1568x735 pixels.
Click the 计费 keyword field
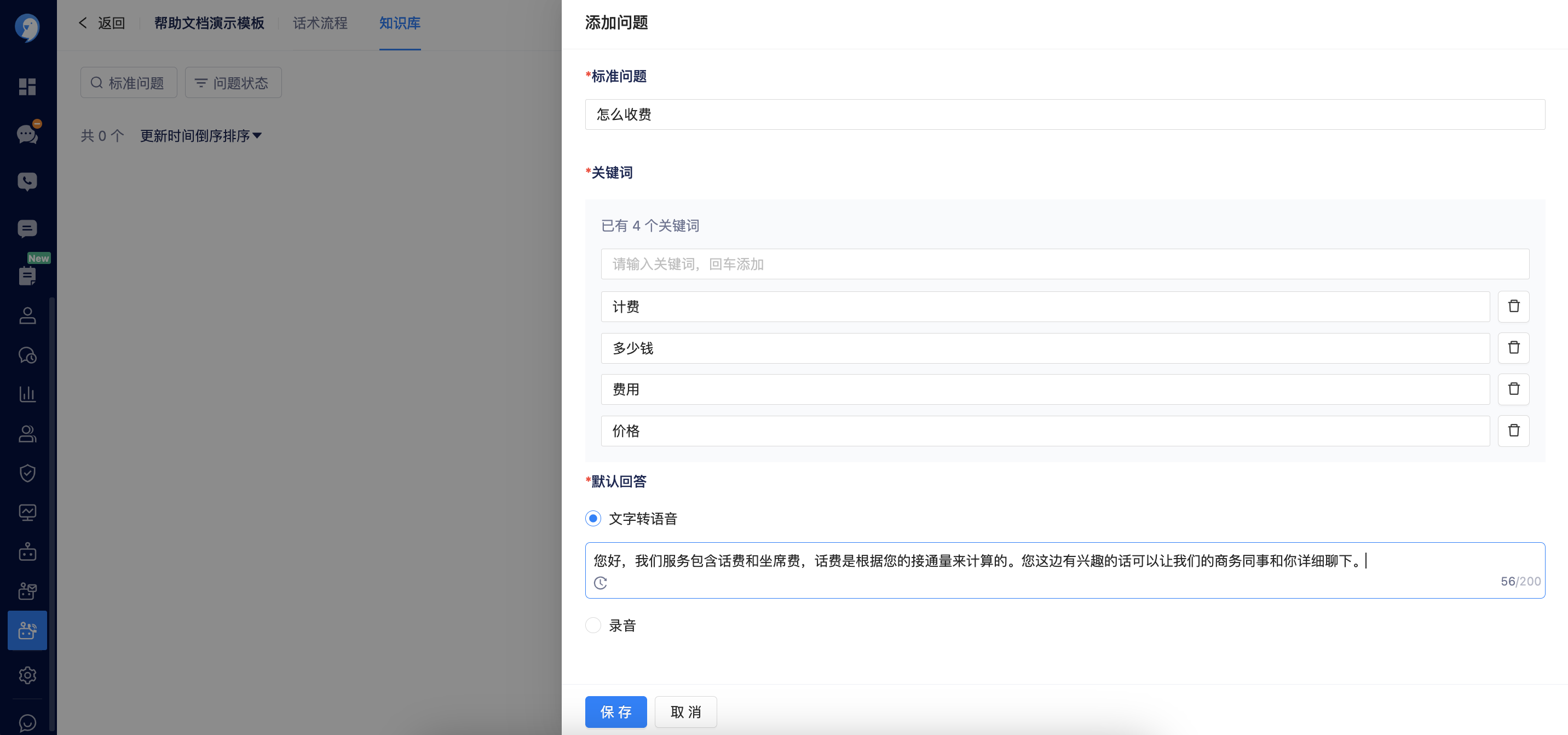[1045, 306]
